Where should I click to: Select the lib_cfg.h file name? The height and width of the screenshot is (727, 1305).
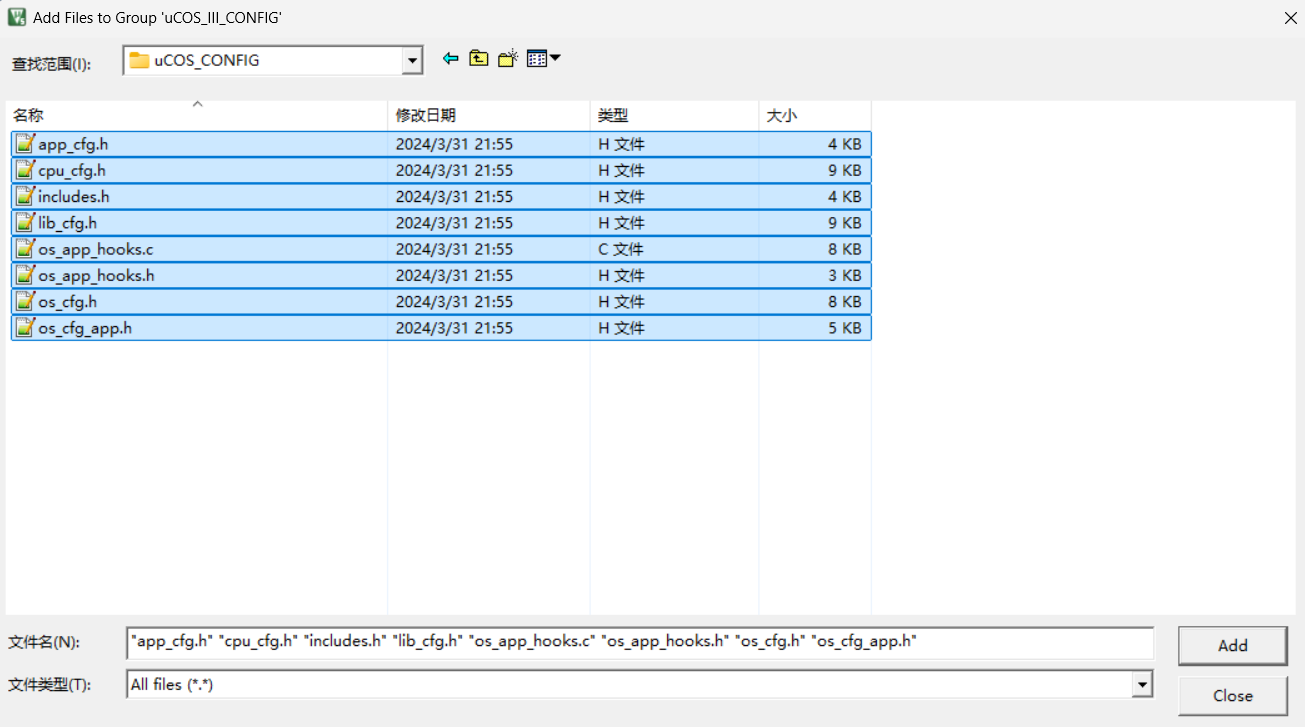tap(68, 223)
